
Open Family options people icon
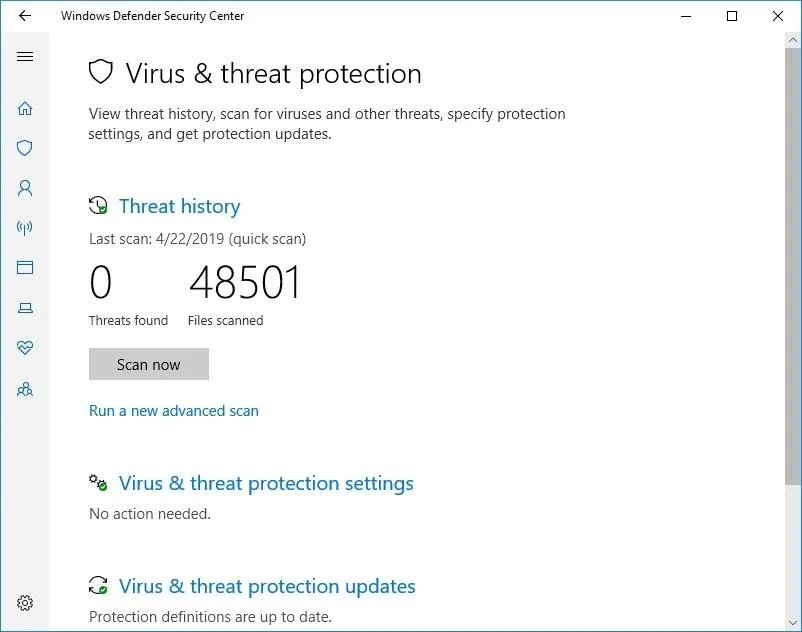pos(25,390)
